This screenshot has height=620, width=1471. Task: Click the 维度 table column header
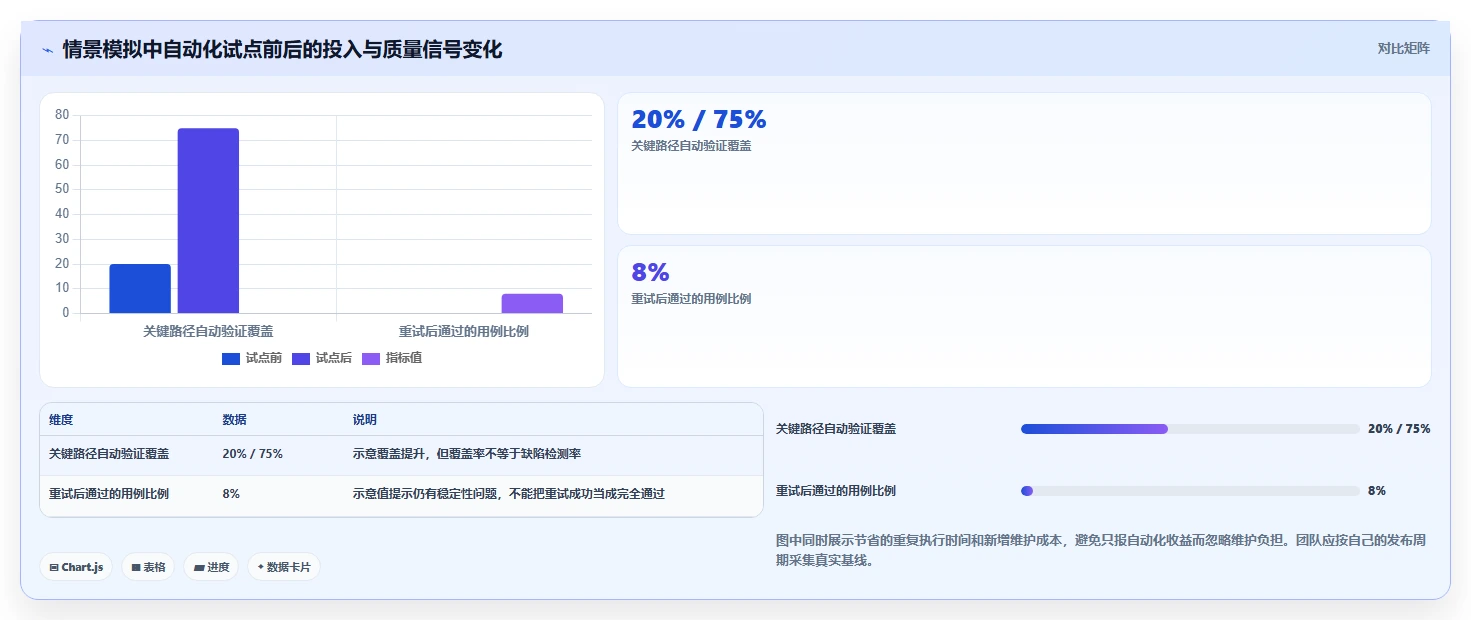[61, 420]
